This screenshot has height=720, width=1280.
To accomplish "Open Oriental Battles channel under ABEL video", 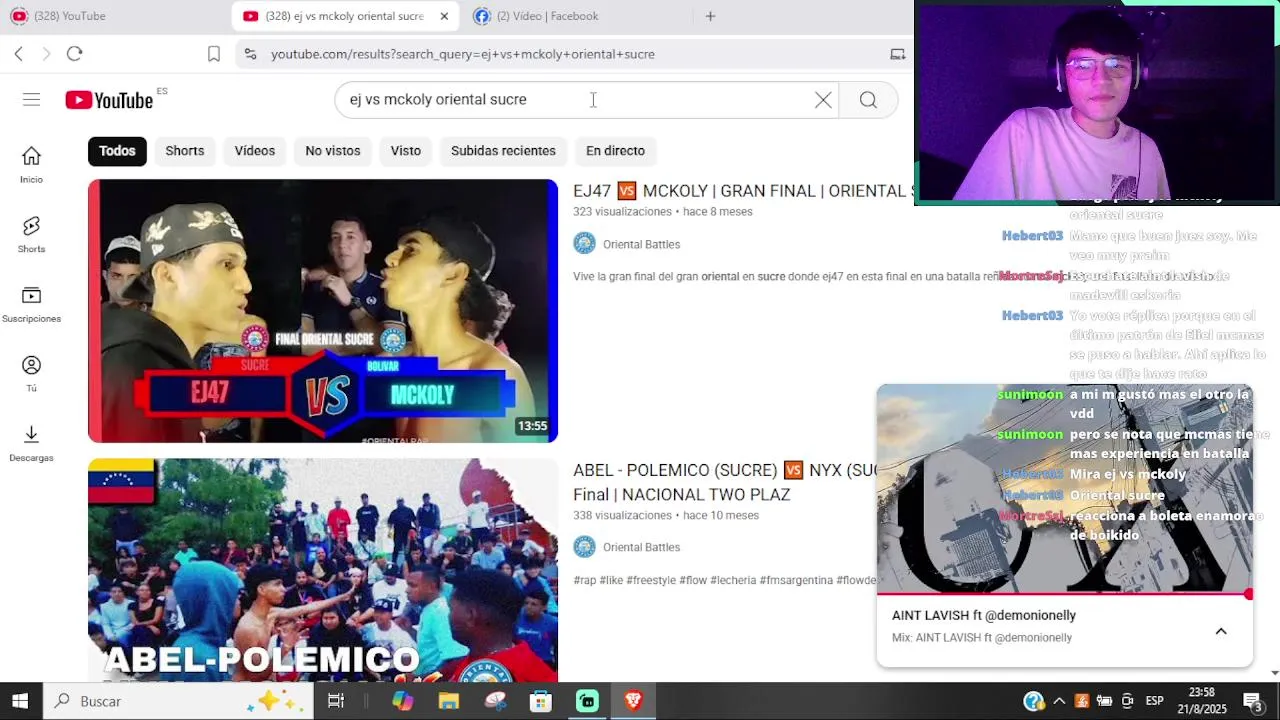I will [641, 547].
